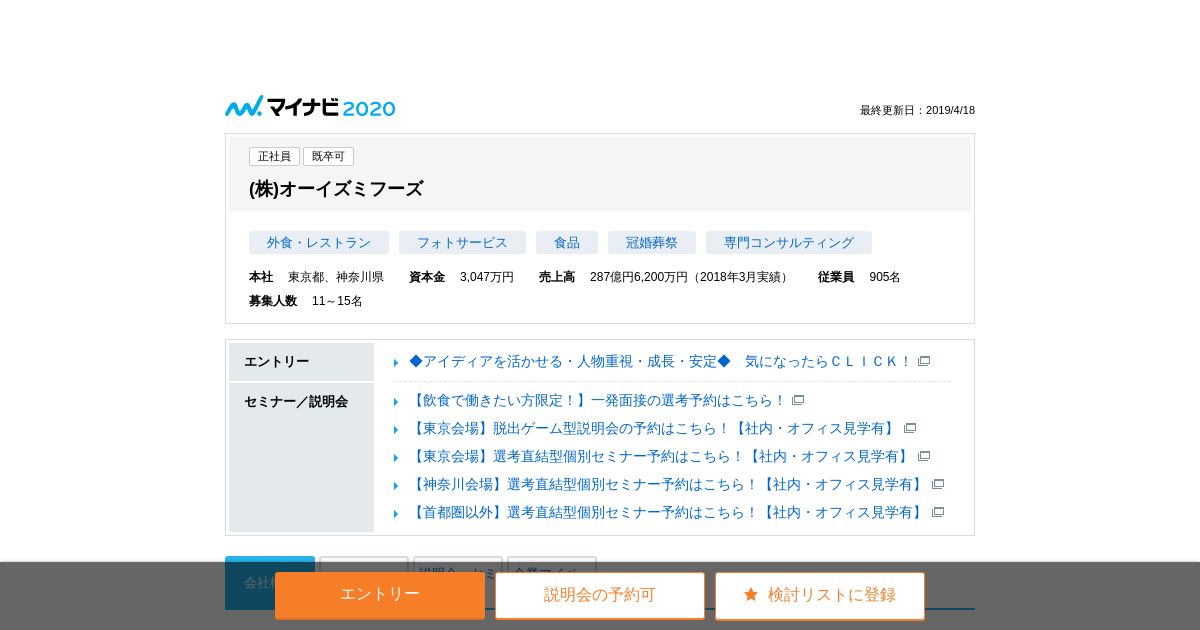This screenshot has width=1200, height=630.
Task: Click the 売上高 value 287億円6,200万円
Action: click(691, 277)
